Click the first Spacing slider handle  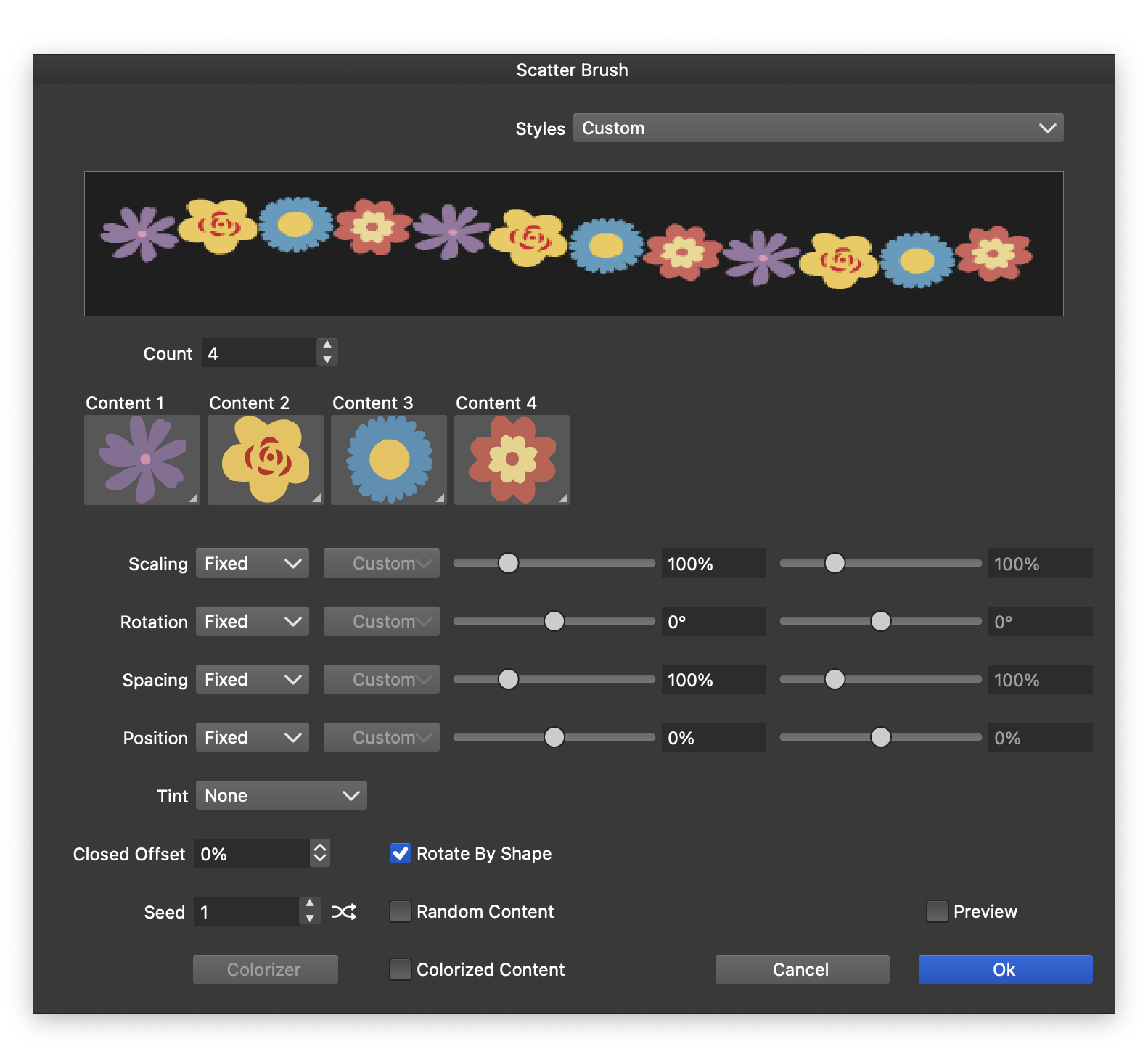[509, 679]
